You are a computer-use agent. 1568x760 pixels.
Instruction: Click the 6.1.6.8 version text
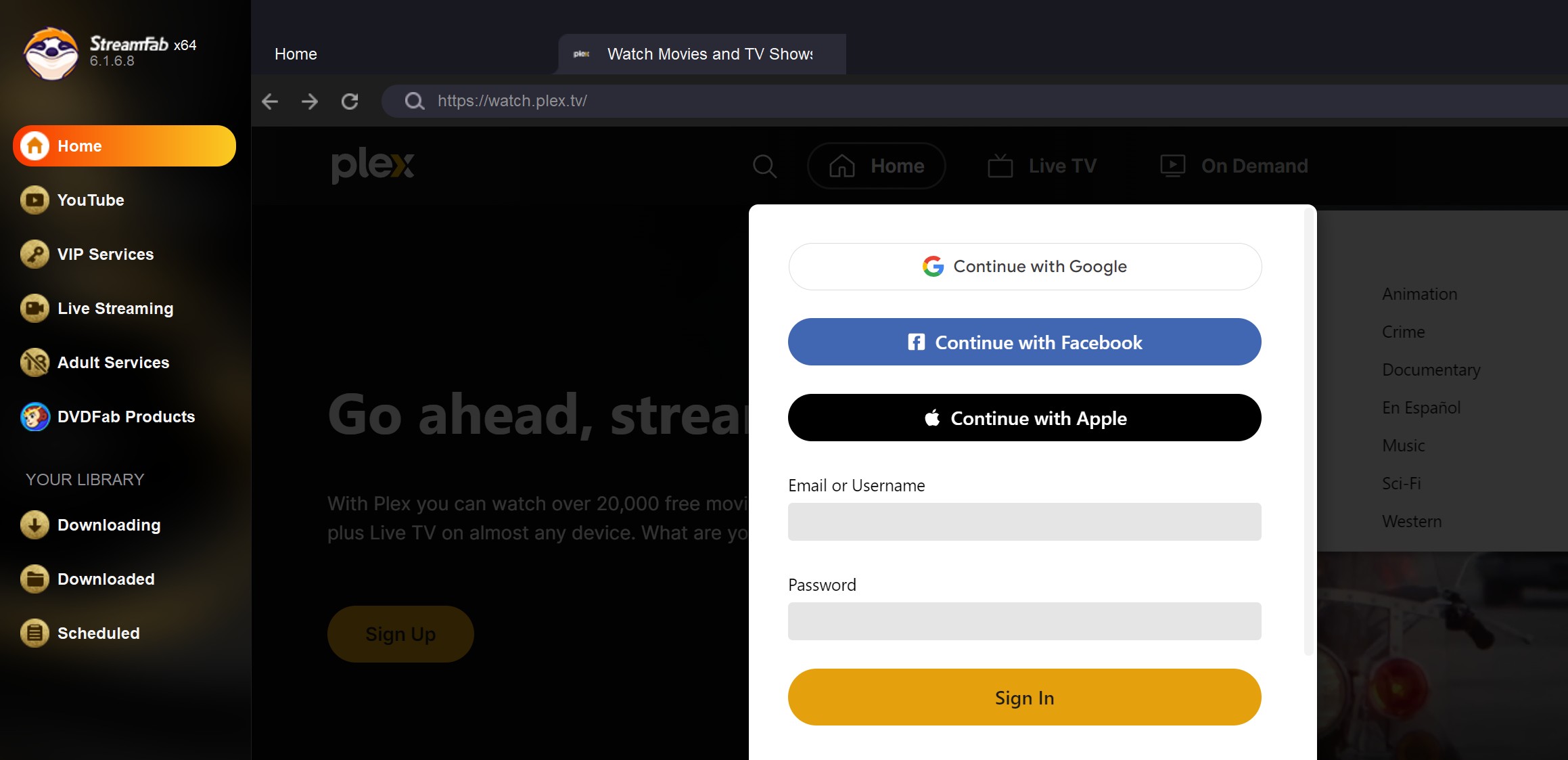coord(112,62)
